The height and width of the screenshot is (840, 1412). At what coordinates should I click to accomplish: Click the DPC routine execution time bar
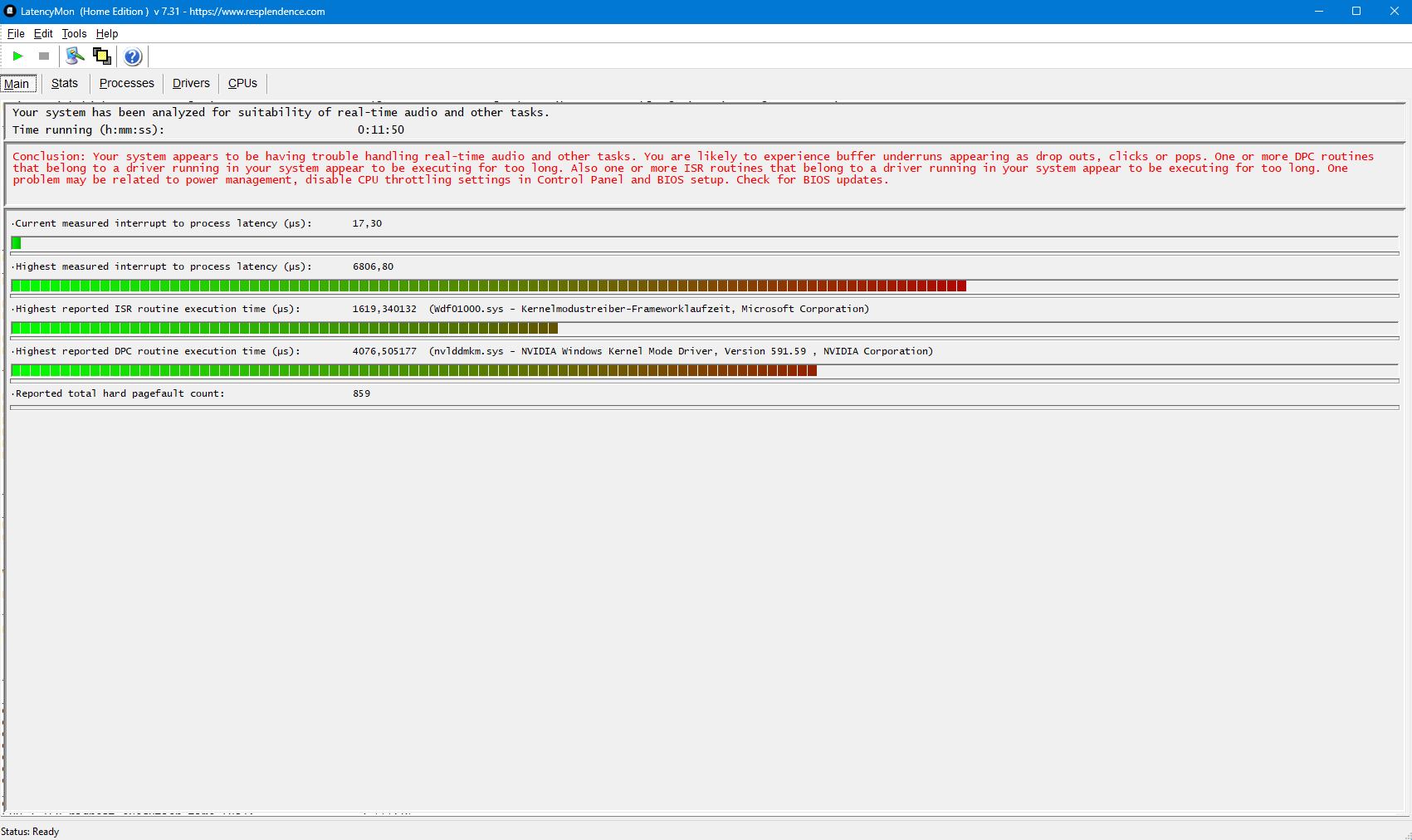tap(413, 370)
